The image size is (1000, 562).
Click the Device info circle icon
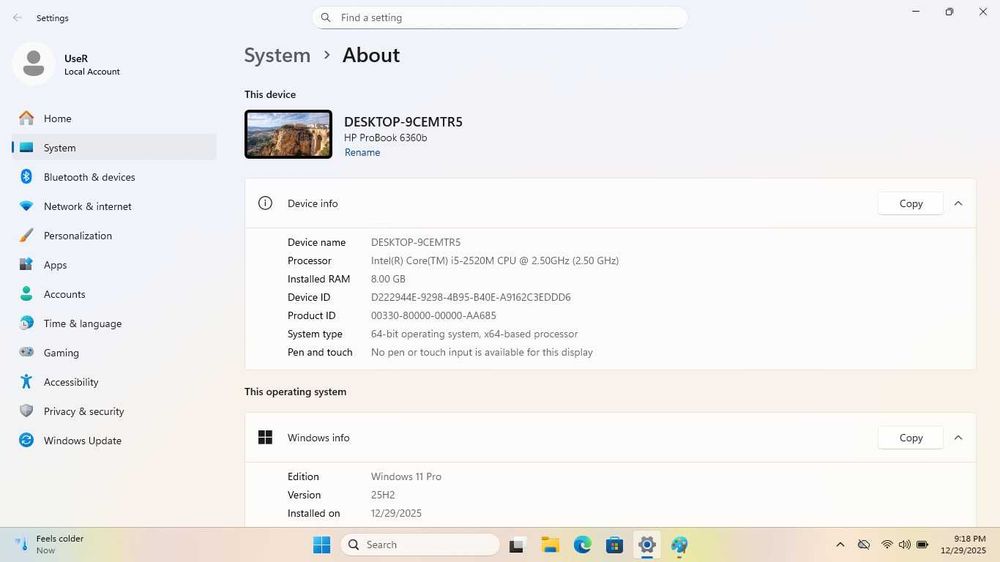(265, 203)
